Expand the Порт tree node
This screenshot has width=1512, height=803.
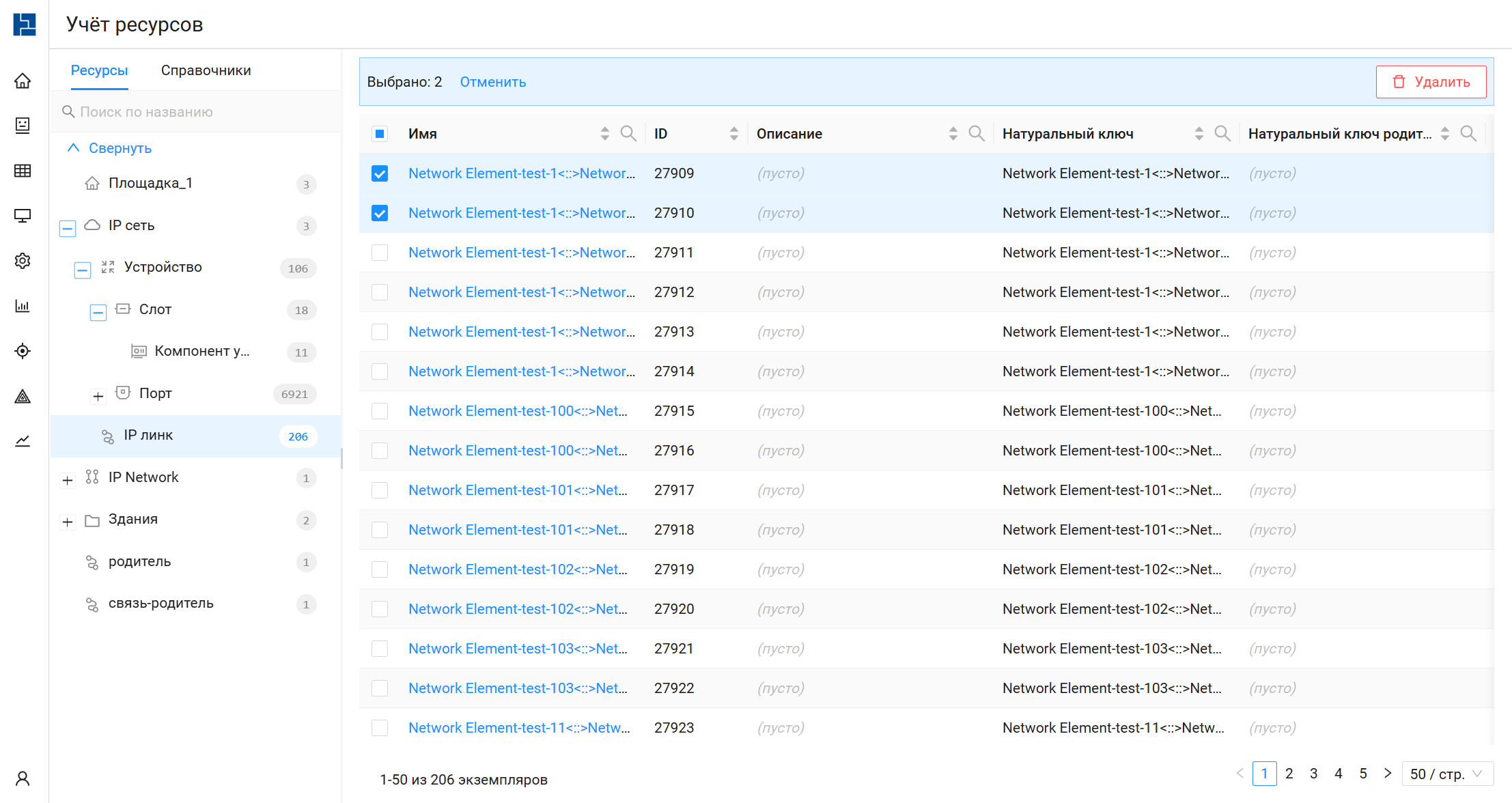tap(98, 396)
